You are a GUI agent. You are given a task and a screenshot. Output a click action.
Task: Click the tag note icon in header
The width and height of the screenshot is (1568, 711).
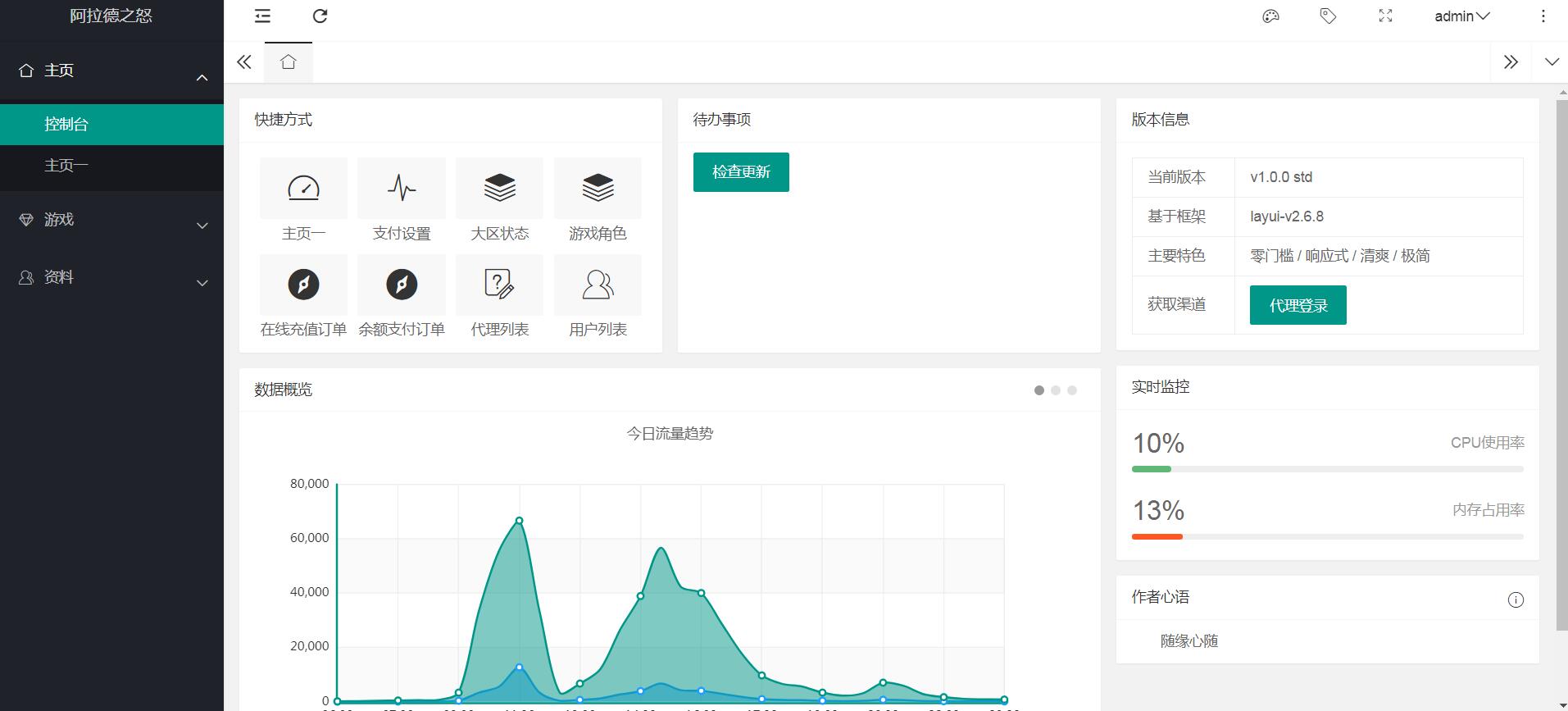click(x=1328, y=16)
